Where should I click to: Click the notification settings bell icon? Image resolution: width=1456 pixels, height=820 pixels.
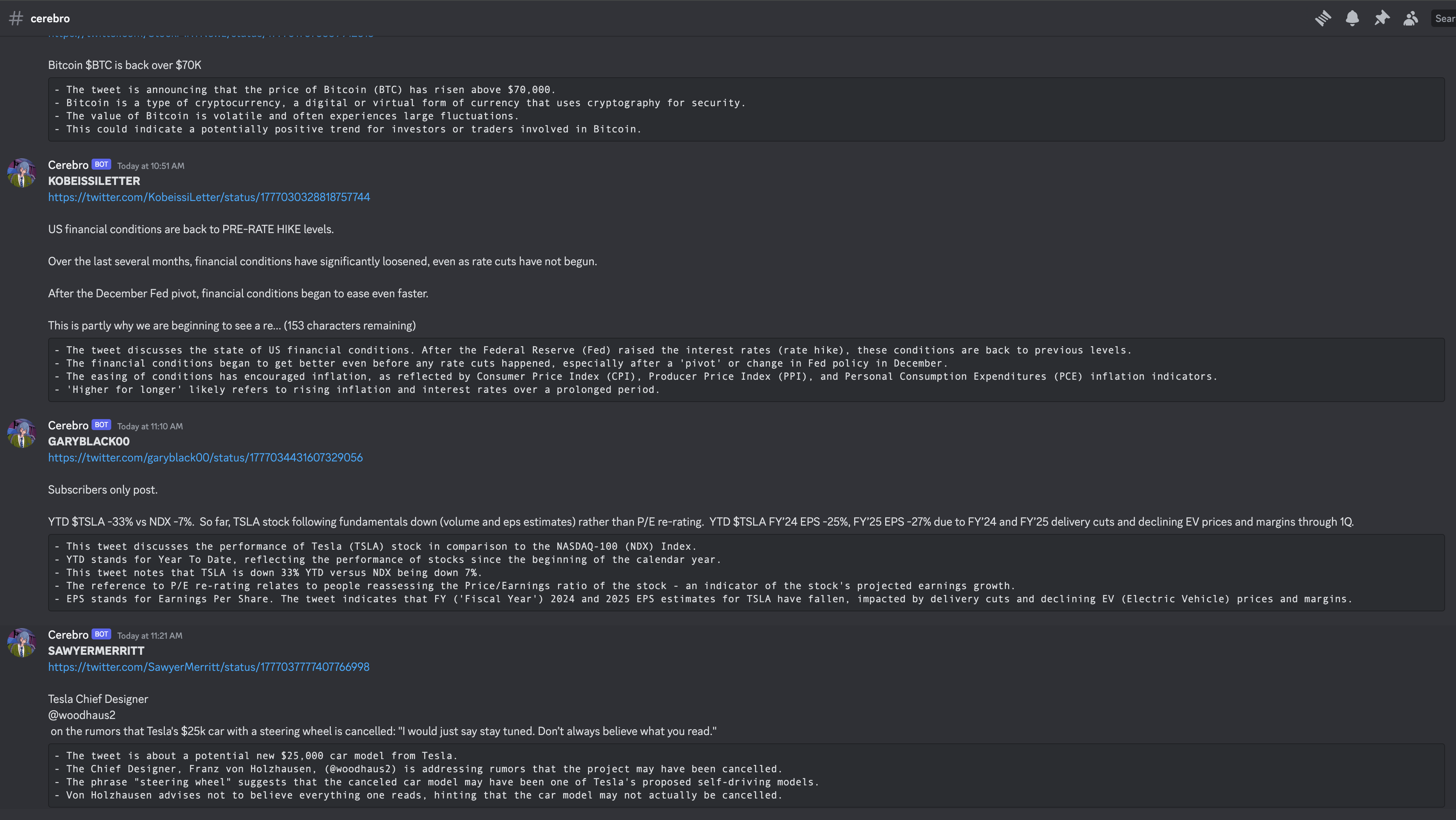(1352, 18)
